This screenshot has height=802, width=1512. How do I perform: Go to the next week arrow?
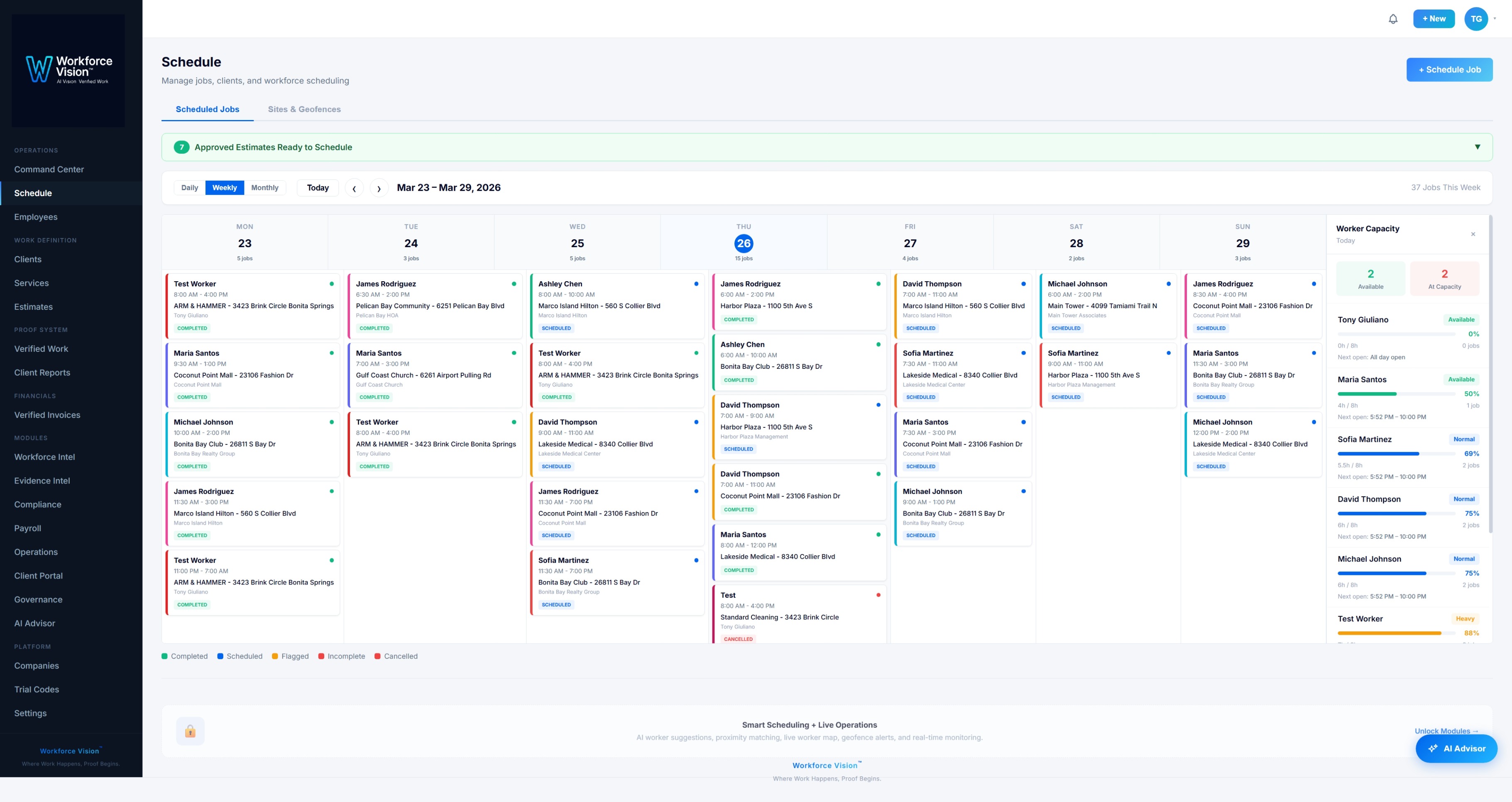[x=379, y=188]
